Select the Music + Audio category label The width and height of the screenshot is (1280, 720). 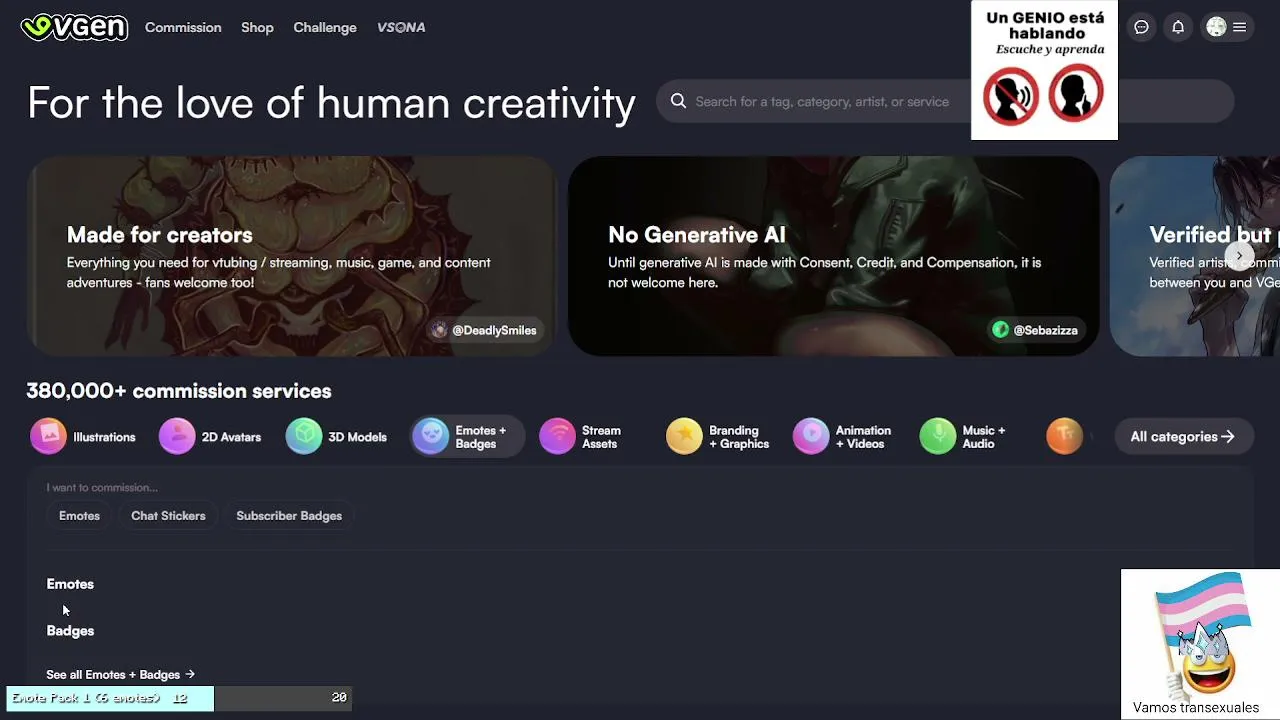click(984, 437)
